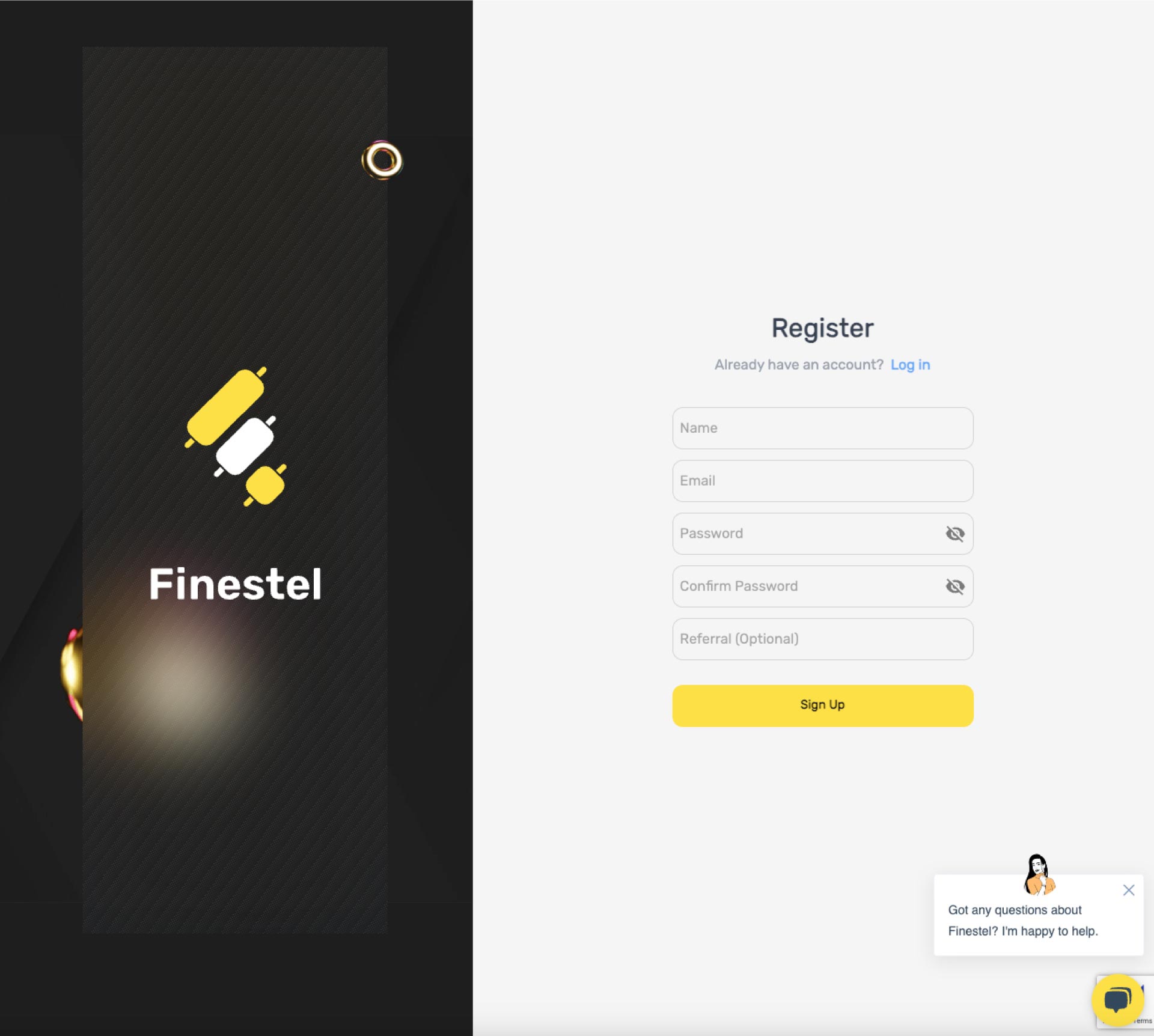The image size is (1154, 1036).
Task: Toggle password visibility on Confirm Password field
Action: coord(954,586)
